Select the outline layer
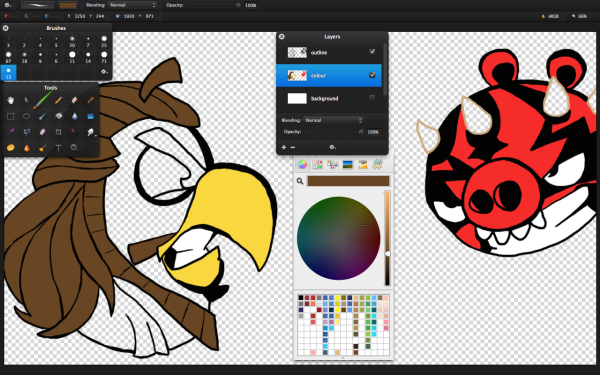Image resolution: width=600 pixels, height=375 pixels. 329,52
